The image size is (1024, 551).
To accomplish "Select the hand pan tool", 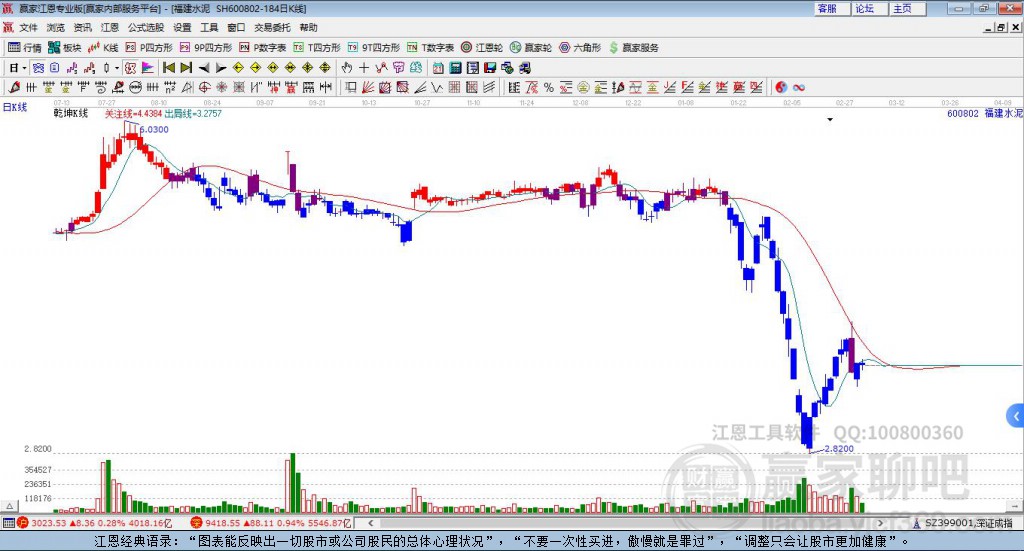I will click(347, 68).
